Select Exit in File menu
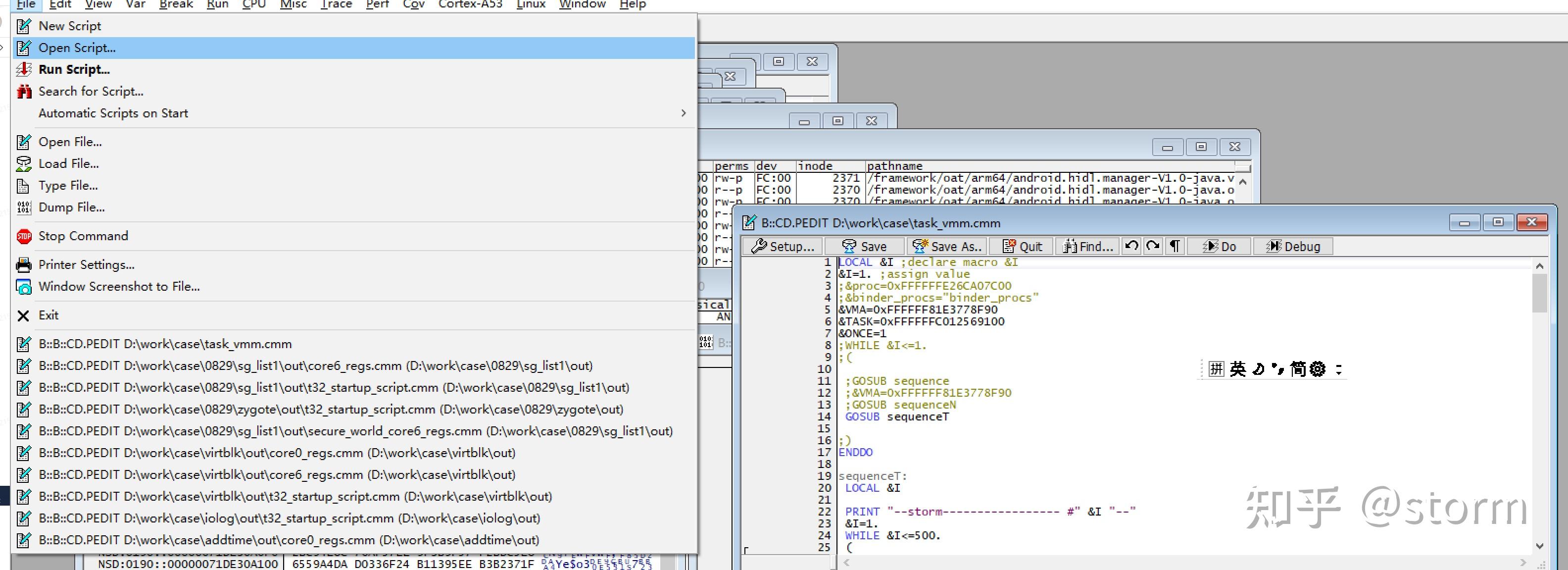 pyautogui.click(x=48, y=315)
